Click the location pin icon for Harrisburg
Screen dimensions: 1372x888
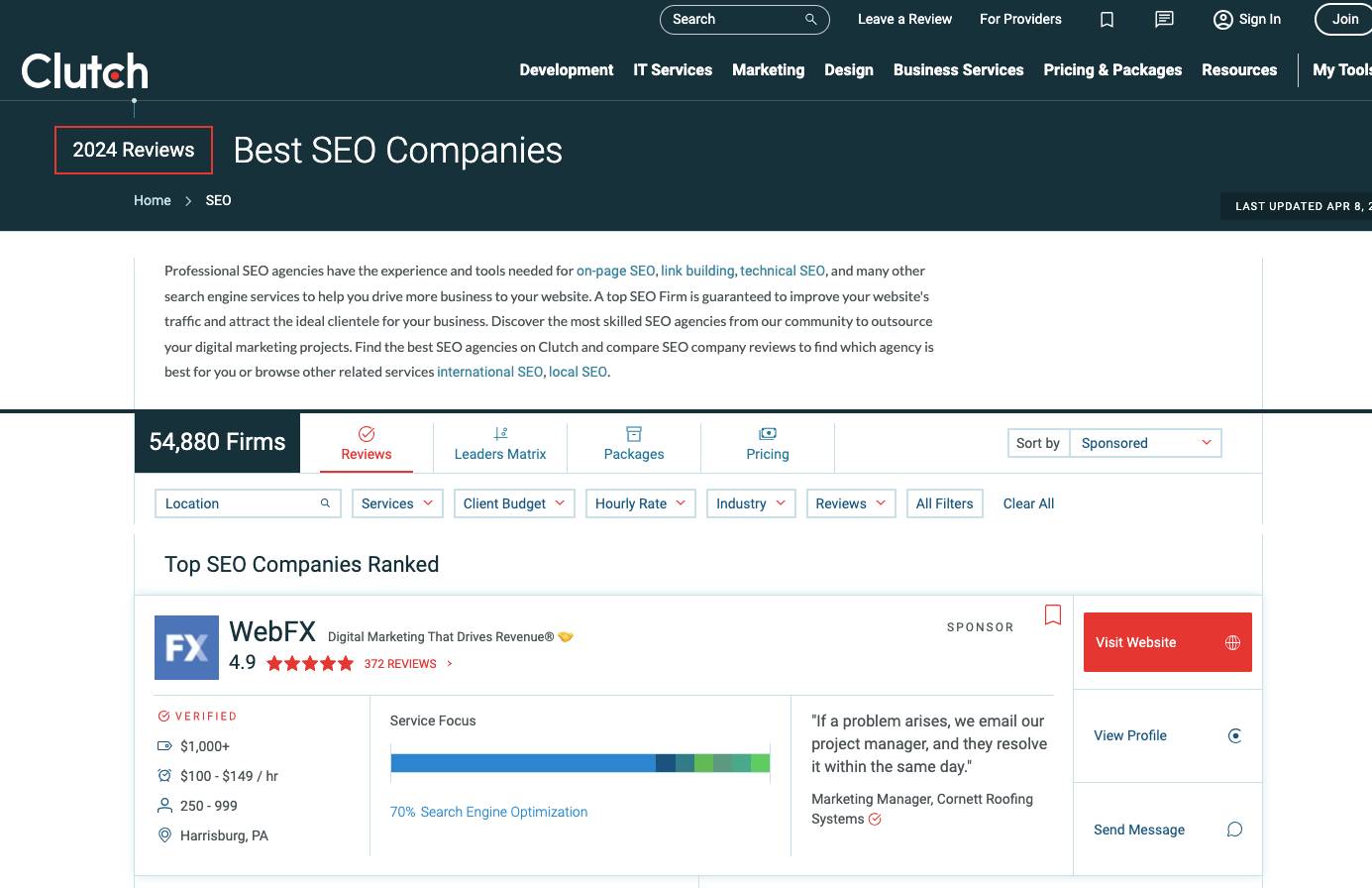164,835
